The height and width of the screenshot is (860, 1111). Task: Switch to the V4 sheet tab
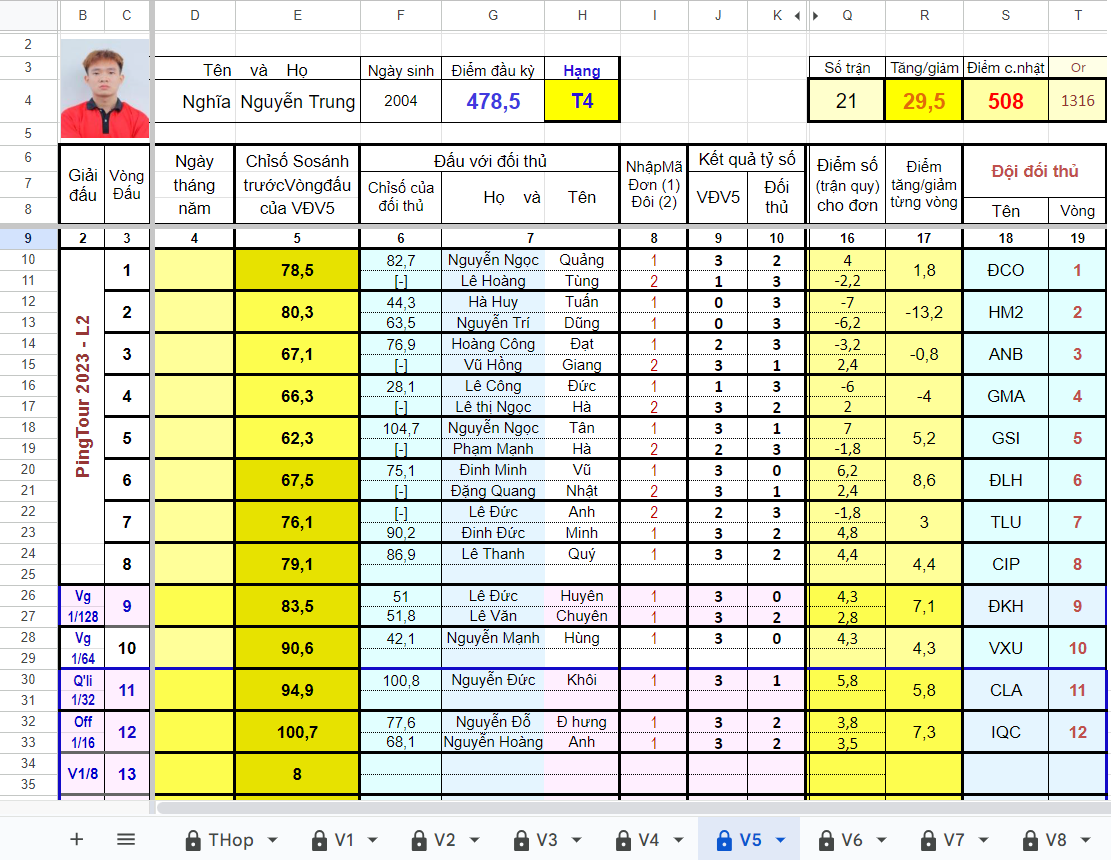click(x=648, y=840)
